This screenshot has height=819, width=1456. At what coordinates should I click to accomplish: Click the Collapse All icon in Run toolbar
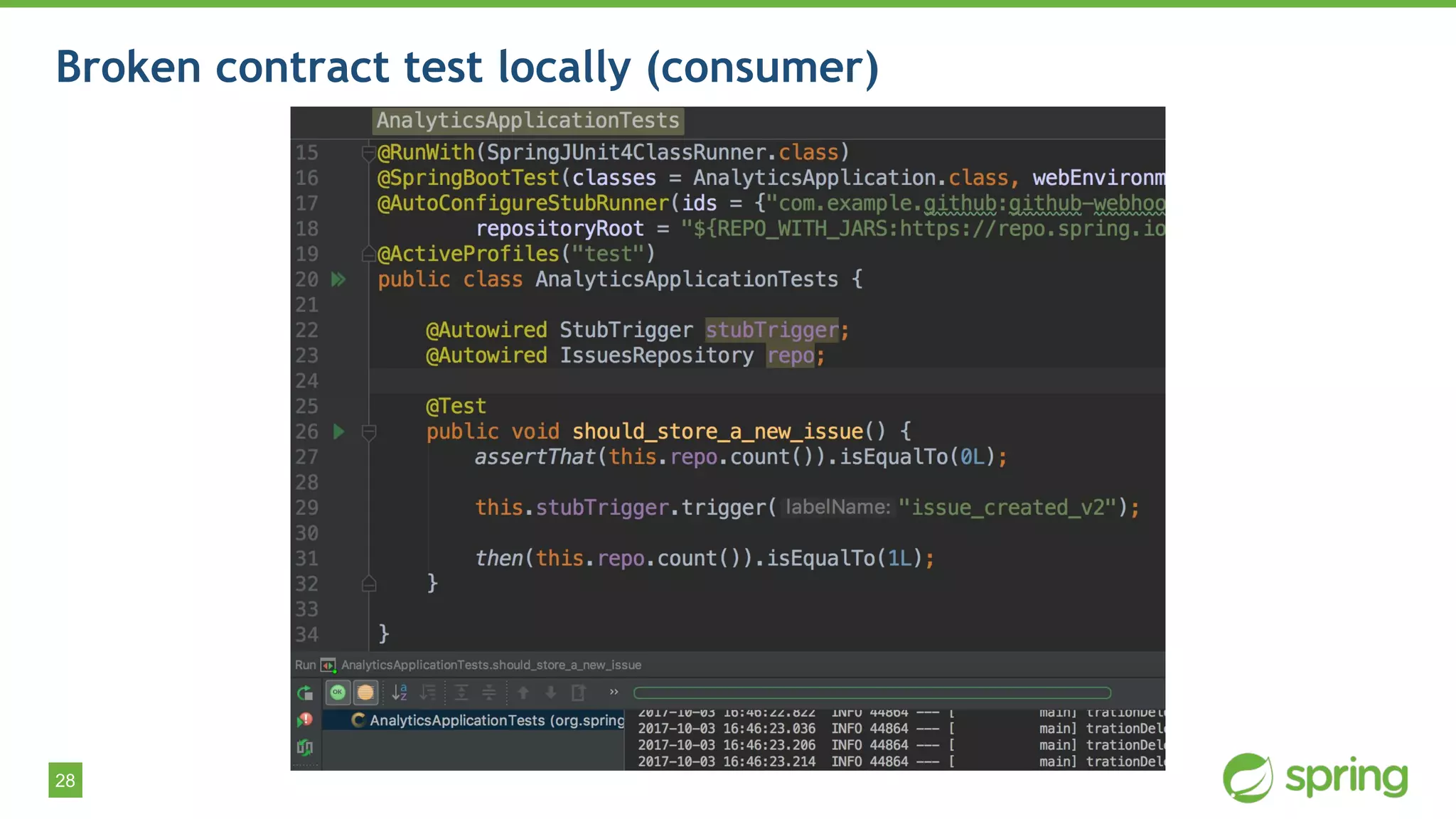(489, 692)
